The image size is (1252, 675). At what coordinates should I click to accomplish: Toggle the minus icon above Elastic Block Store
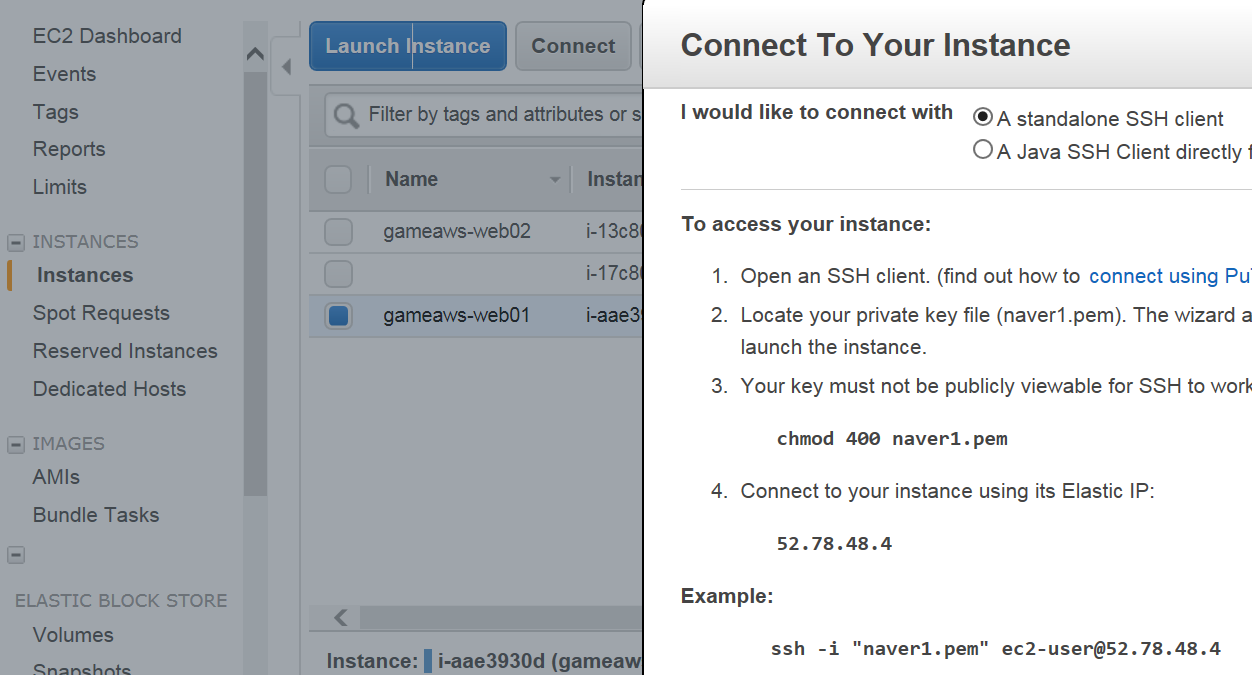[x=16, y=555]
